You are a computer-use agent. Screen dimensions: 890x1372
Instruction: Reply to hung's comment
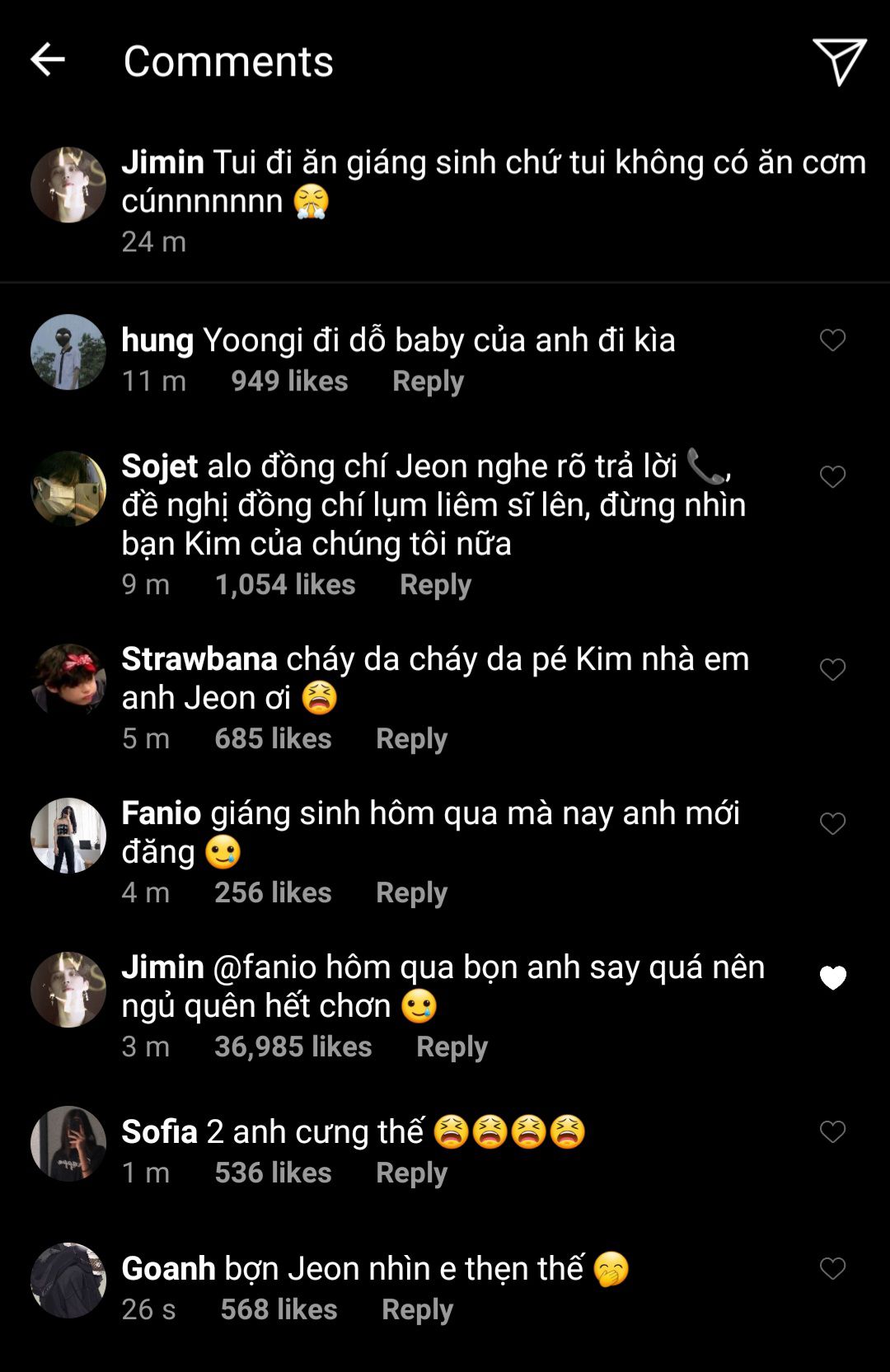(428, 381)
